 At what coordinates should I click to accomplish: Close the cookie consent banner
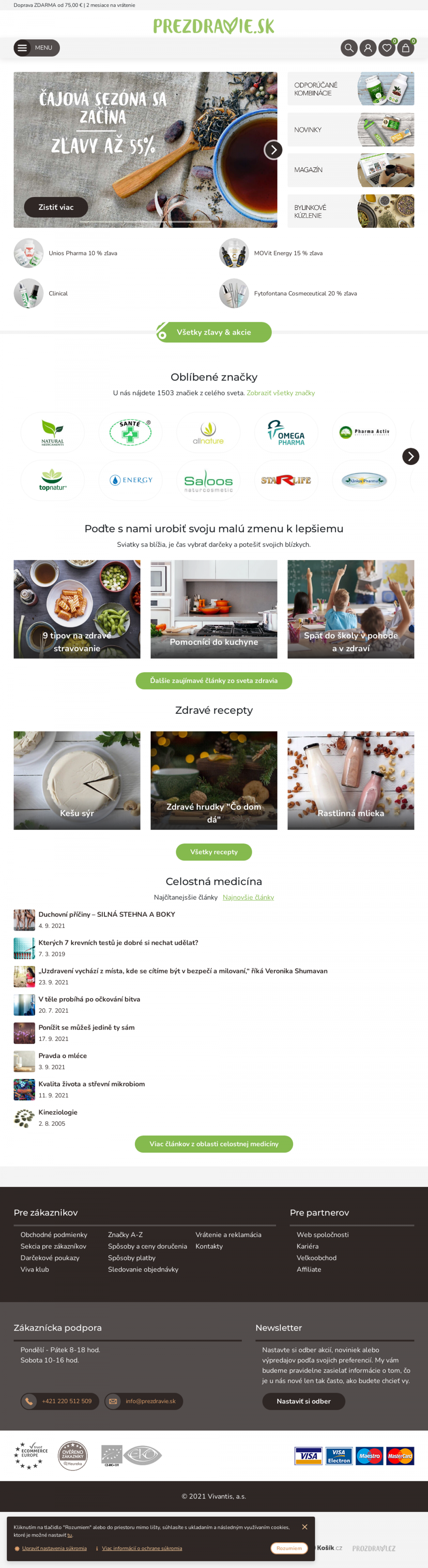tap(305, 1527)
